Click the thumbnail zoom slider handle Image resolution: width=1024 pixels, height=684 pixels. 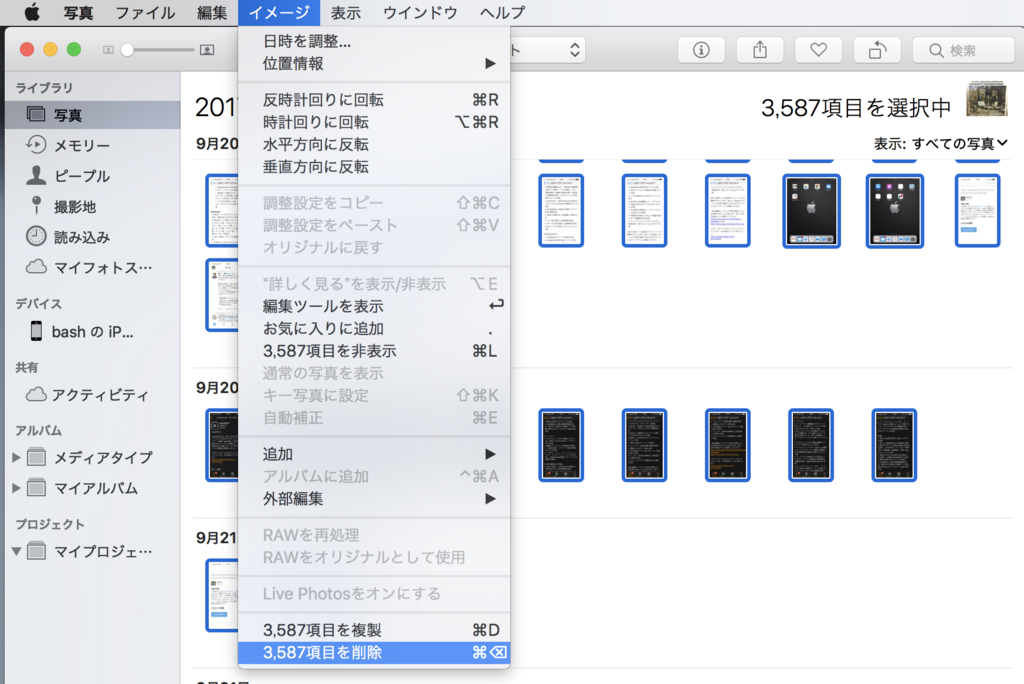(x=128, y=50)
